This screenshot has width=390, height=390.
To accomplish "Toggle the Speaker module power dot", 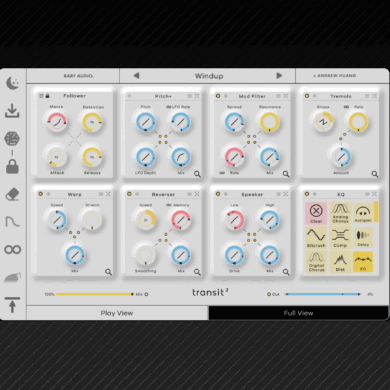I will pyautogui.click(x=218, y=194).
